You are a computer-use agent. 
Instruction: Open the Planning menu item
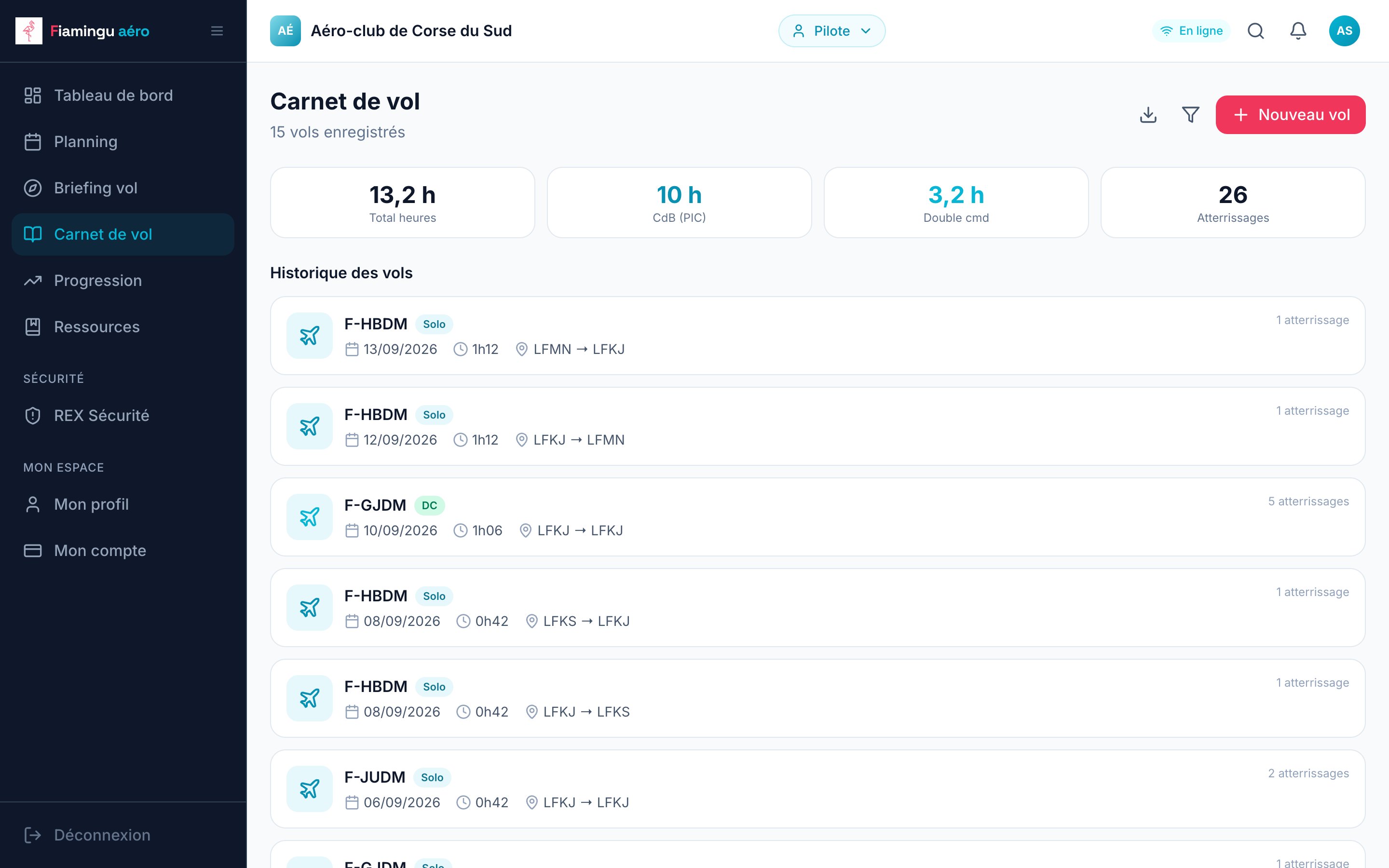[123, 142]
